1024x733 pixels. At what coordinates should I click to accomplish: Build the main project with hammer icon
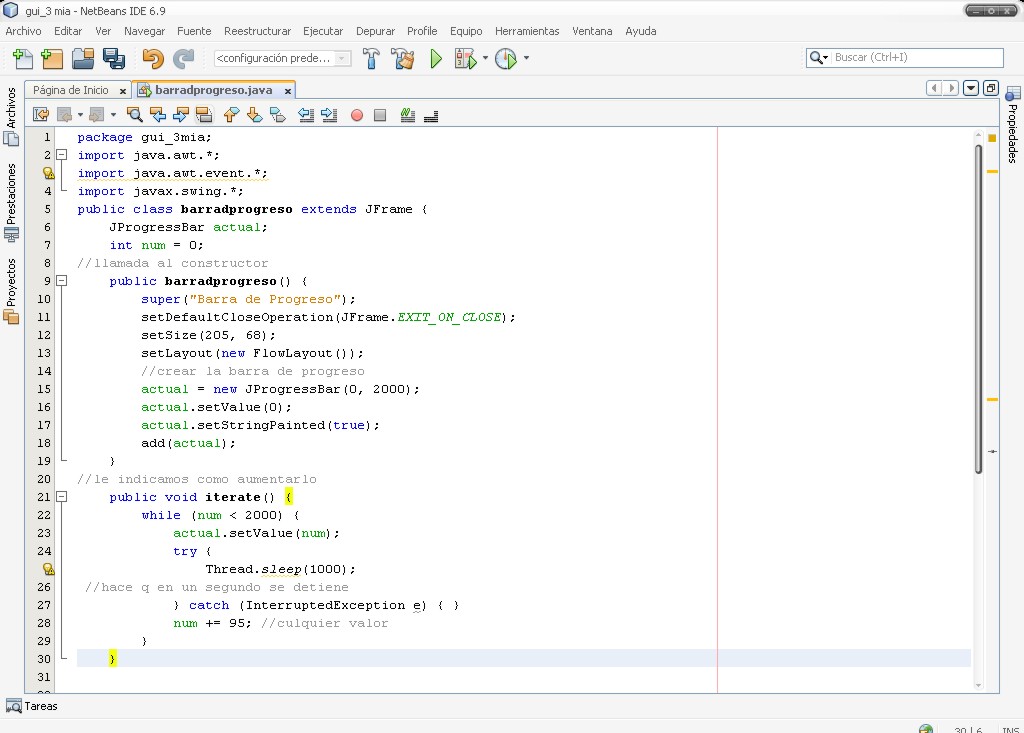[371, 59]
